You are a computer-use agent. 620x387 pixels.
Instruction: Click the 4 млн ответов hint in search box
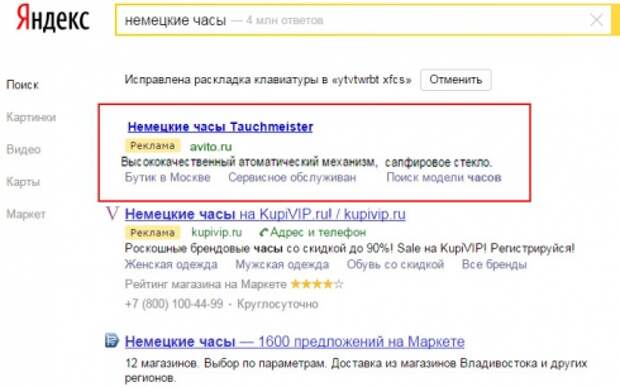click(x=285, y=20)
